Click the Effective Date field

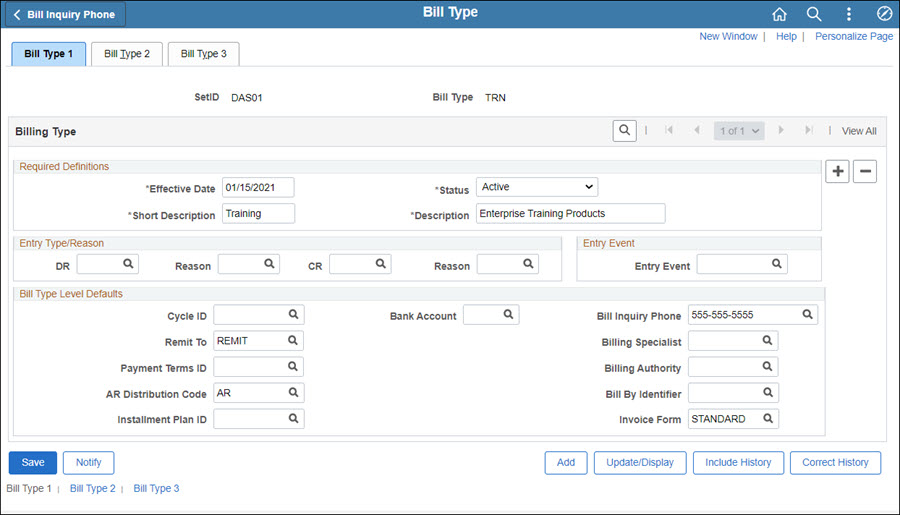coord(258,187)
